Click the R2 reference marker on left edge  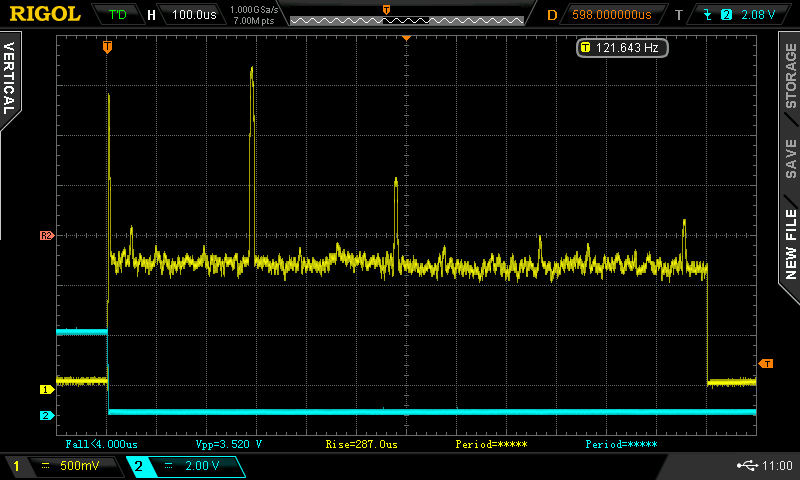pyautogui.click(x=45, y=236)
